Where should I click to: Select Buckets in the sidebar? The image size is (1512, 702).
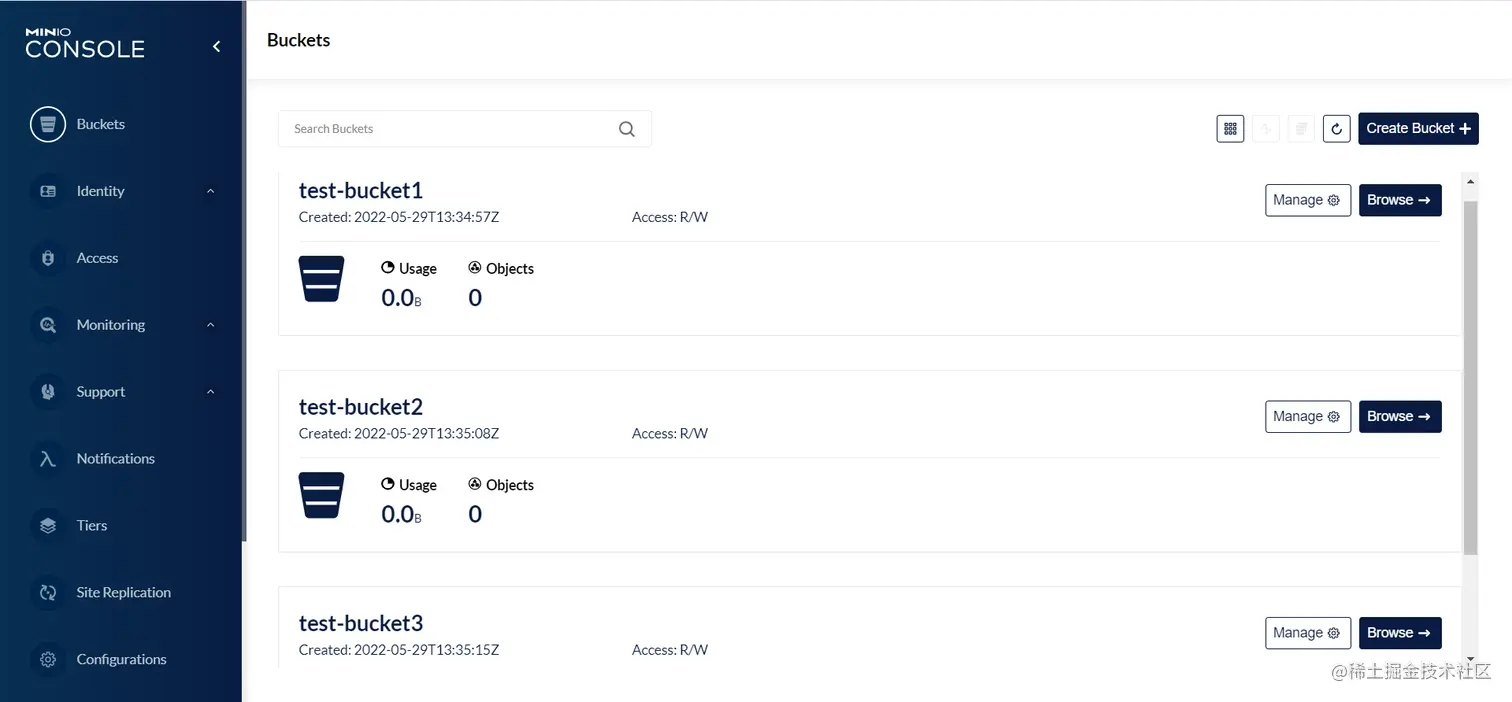(x=100, y=124)
